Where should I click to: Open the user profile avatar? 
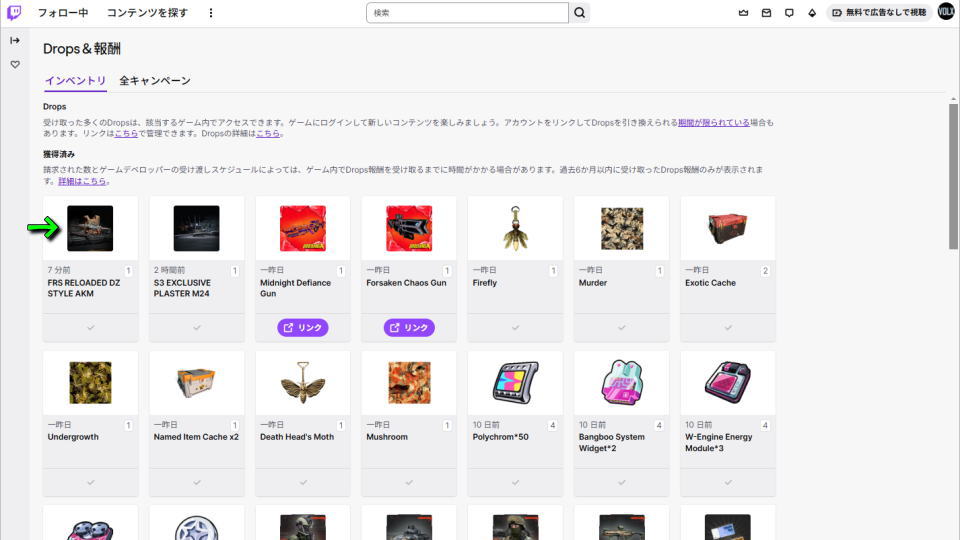[946, 12]
